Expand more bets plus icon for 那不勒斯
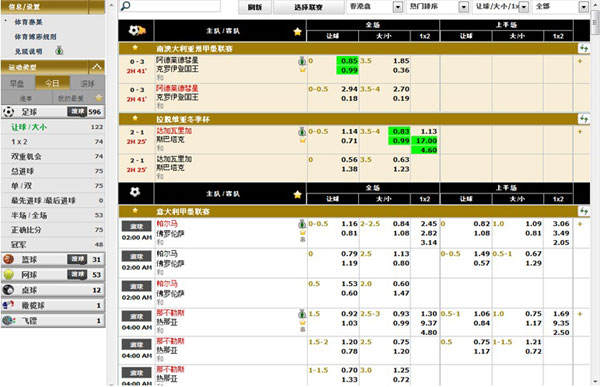This screenshot has width=600, height=387. tap(580, 314)
